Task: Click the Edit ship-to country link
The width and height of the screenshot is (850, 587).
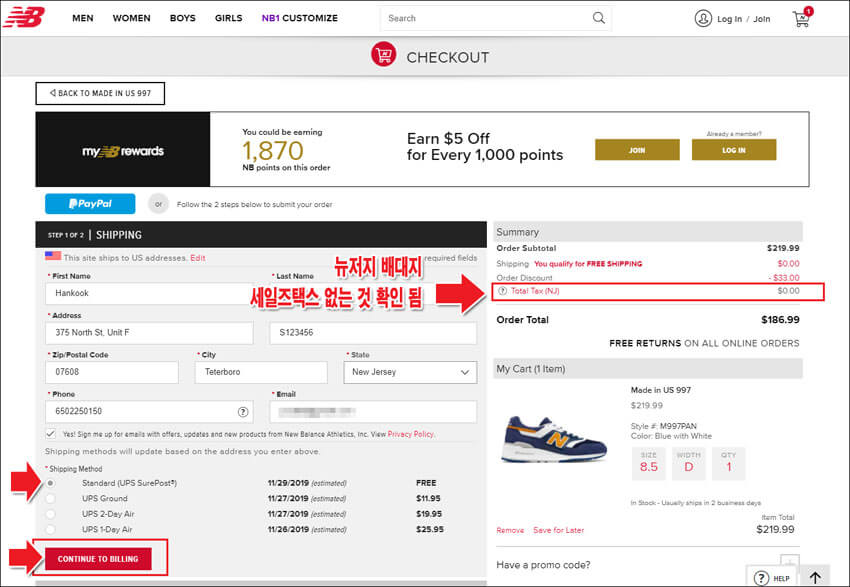Action: [x=198, y=258]
